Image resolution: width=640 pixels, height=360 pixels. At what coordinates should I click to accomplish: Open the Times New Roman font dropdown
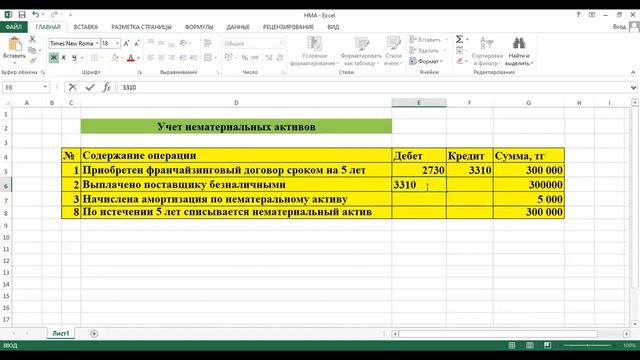tap(97, 43)
